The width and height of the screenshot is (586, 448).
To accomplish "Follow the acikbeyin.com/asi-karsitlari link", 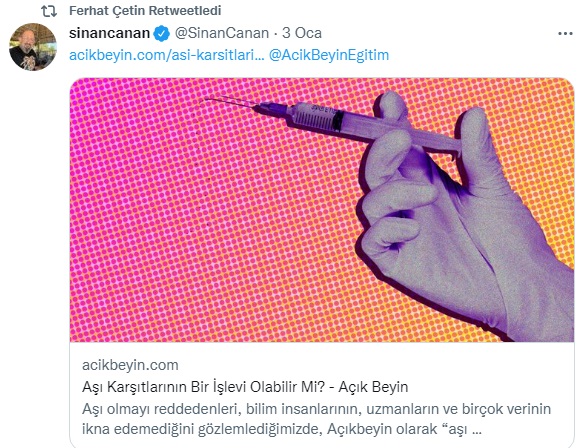I will [167, 55].
